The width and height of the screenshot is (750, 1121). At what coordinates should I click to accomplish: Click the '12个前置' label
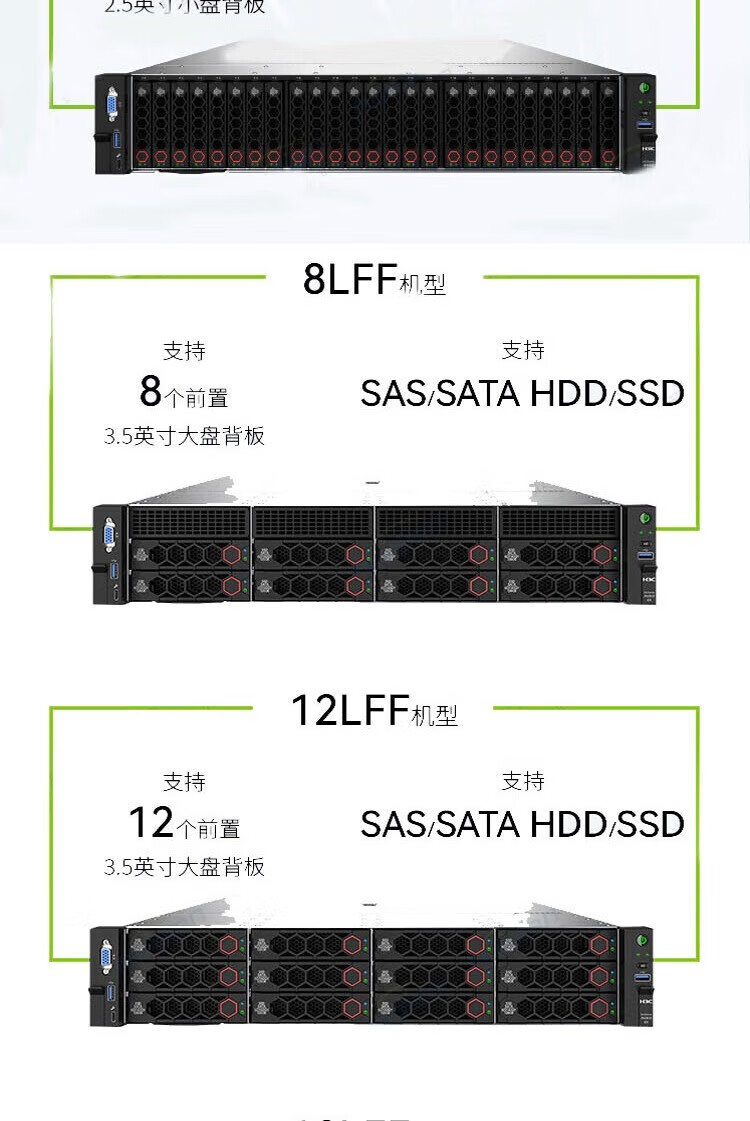(x=184, y=823)
